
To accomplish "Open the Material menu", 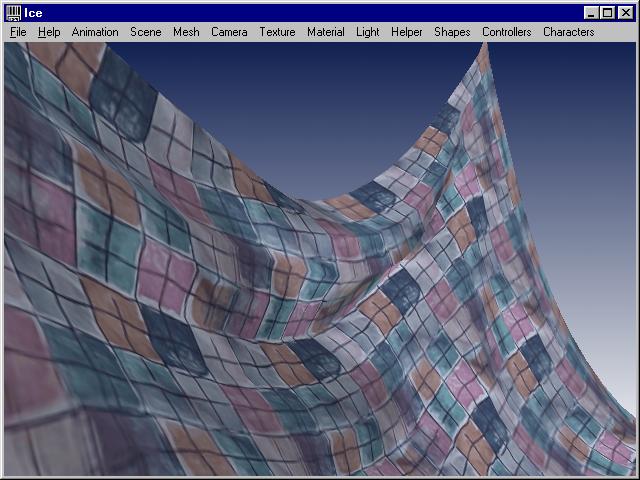I will [326, 32].
